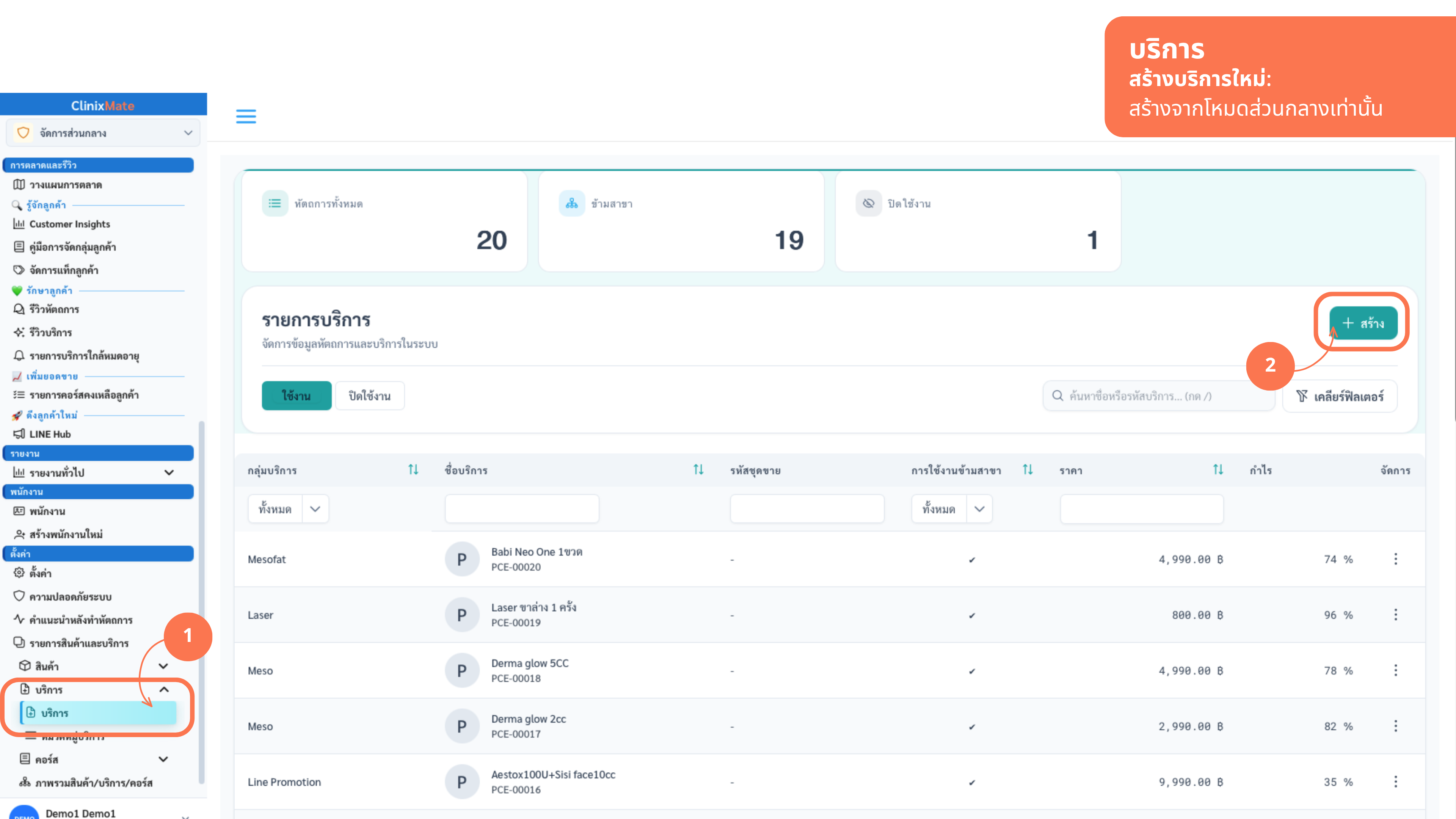Open the central management mode dropdown
The width and height of the screenshot is (1456, 819).
[103, 133]
